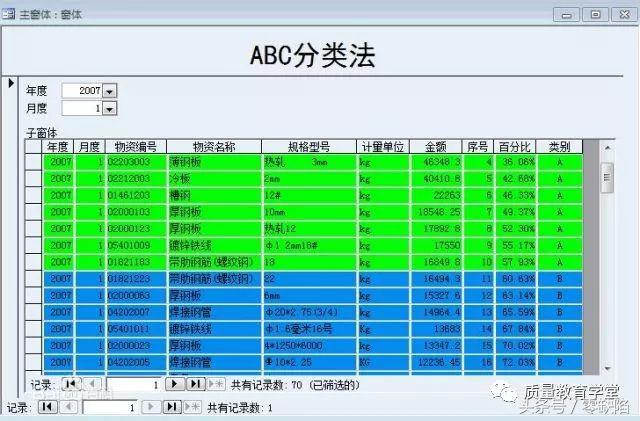Click the main form record number field

[x=108, y=407]
